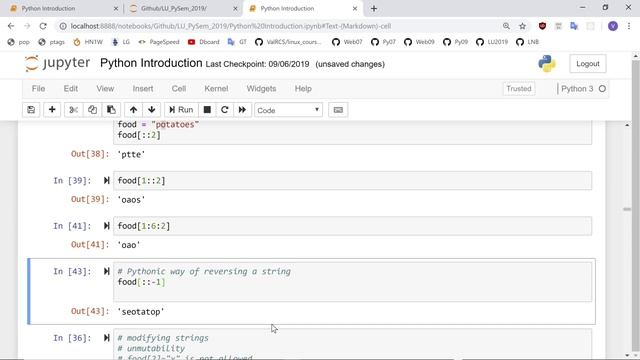Run cell In [41] with its run icon
This screenshot has height=360, width=640.
click(107, 226)
